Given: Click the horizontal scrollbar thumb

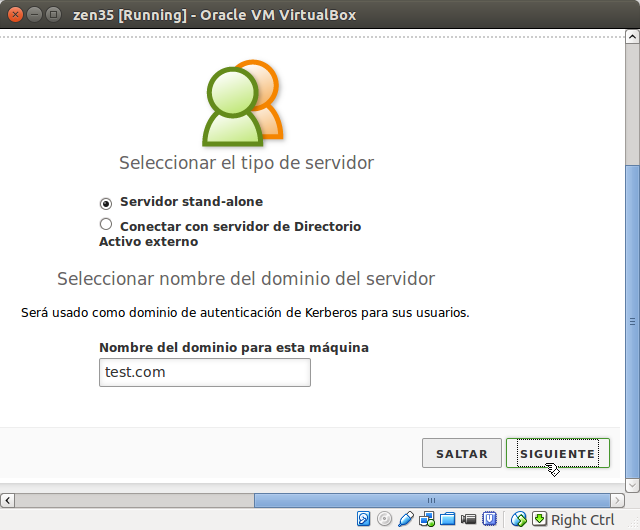Looking at the screenshot, I should click(432, 500).
